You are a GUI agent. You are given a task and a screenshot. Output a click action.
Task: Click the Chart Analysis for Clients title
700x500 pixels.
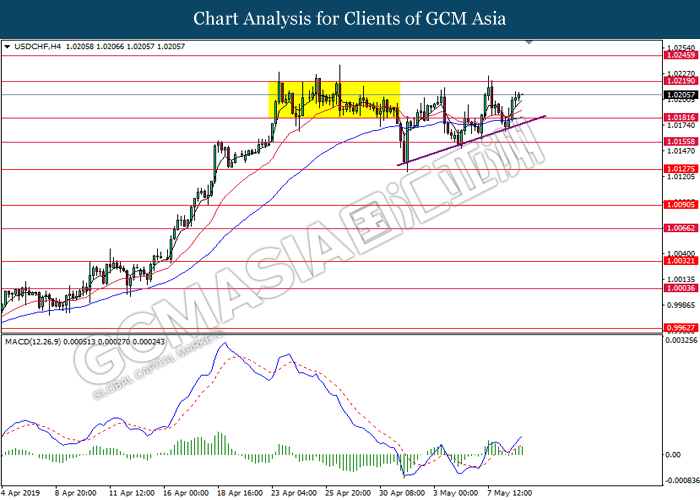tap(350, 19)
